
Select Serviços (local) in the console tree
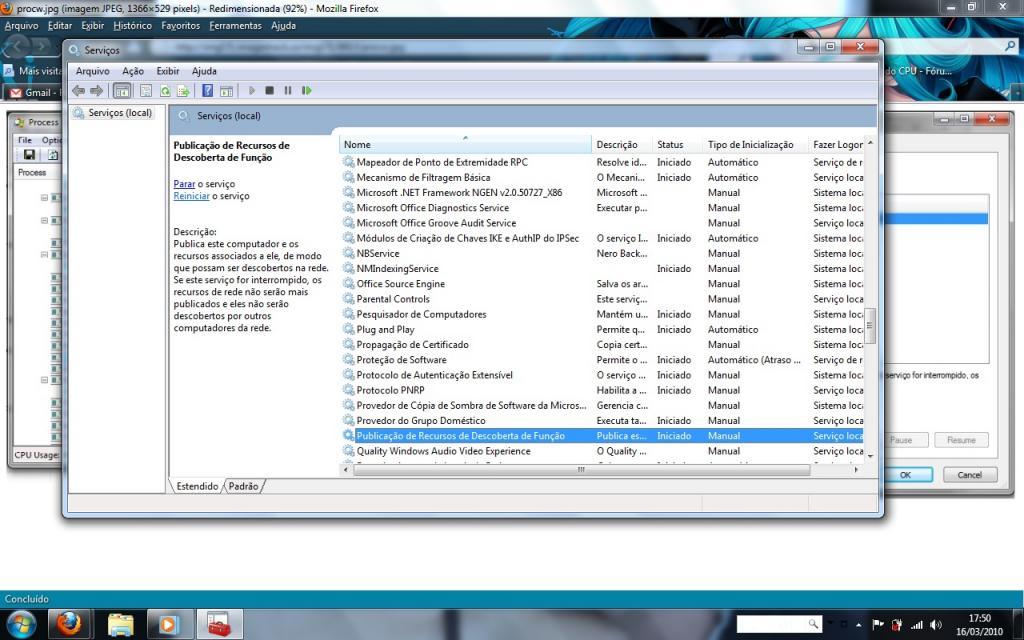coord(120,113)
